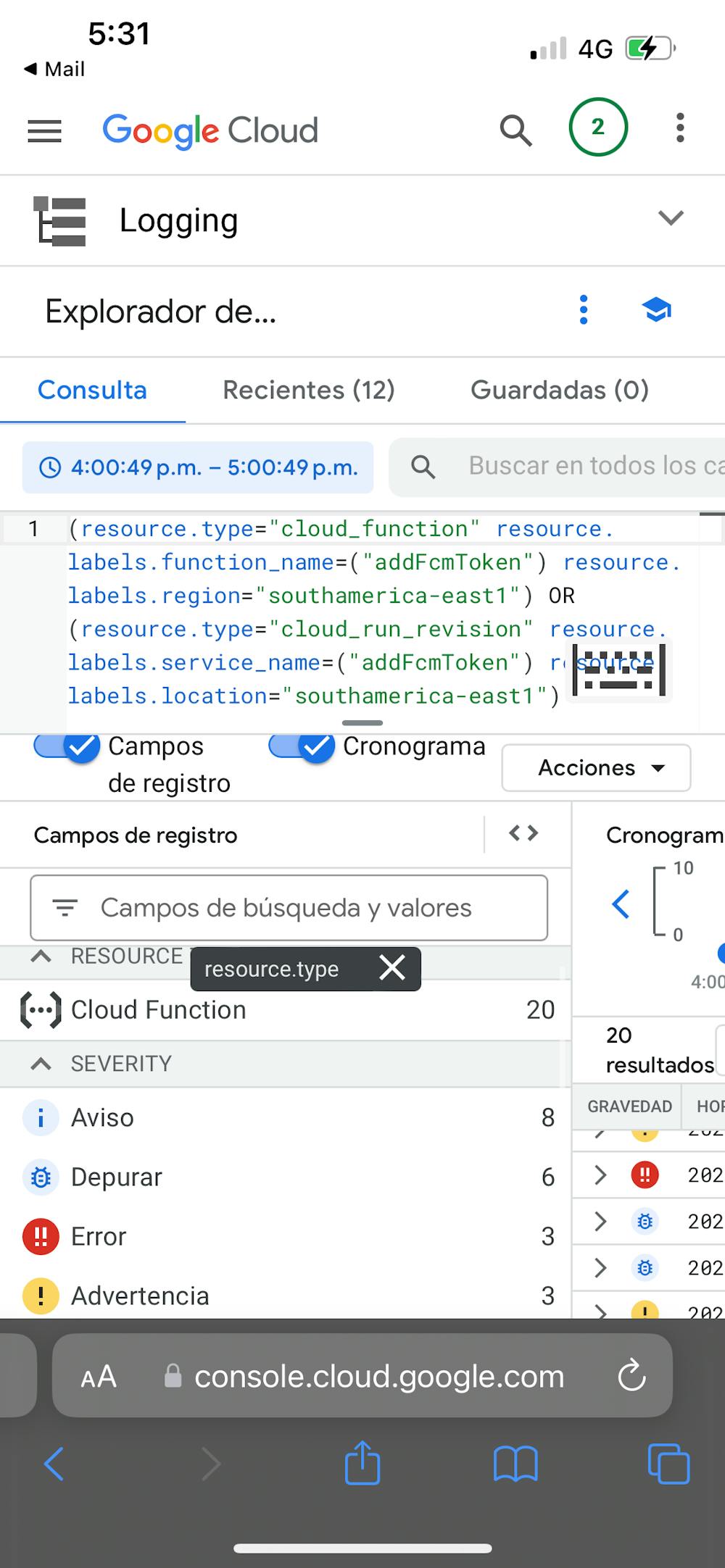This screenshot has height=1568, width=725.
Task: Toggle the Campos de registro switch
Action: pos(67,747)
